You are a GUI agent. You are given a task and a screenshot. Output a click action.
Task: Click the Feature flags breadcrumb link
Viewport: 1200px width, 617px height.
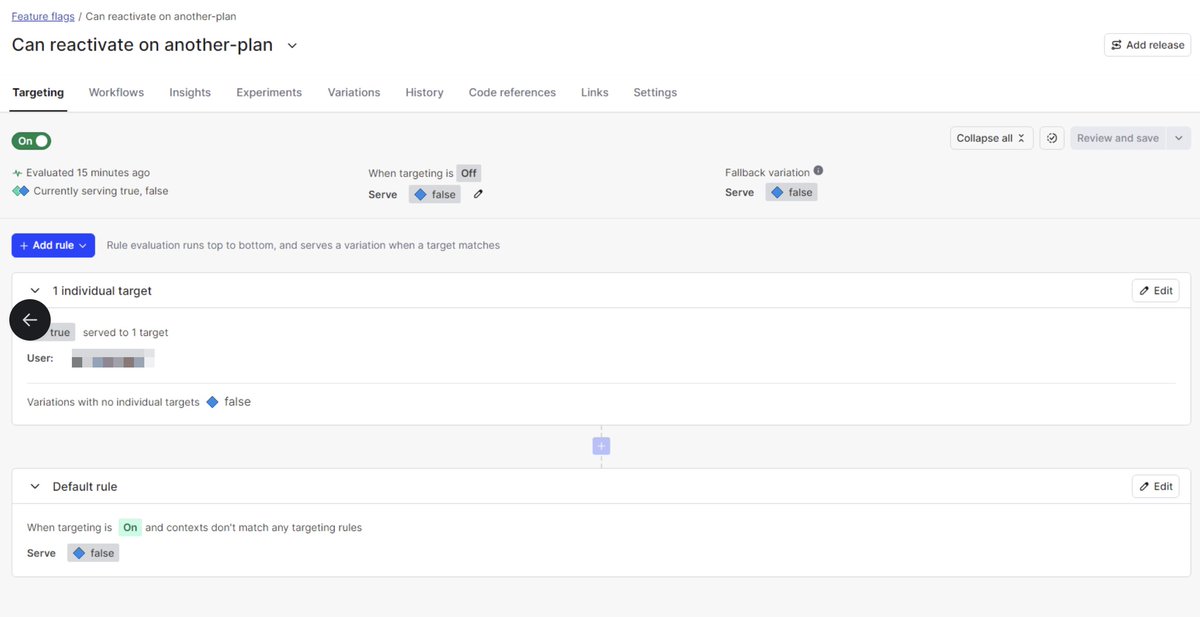pyautogui.click(x=43, y=17)
